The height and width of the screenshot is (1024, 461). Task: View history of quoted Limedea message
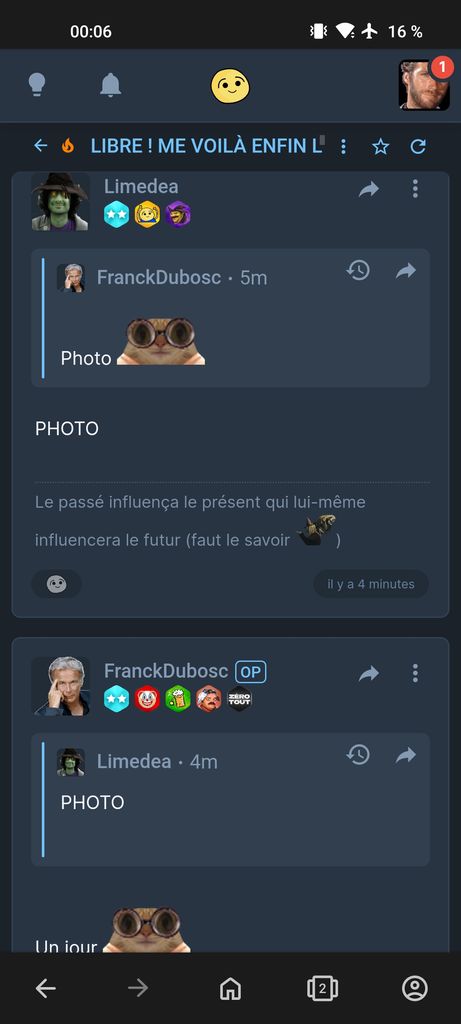(358, 754)
